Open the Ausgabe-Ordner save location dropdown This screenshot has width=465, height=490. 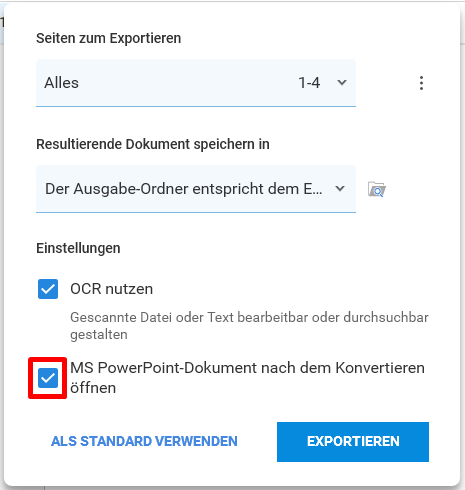click(196, 189)
